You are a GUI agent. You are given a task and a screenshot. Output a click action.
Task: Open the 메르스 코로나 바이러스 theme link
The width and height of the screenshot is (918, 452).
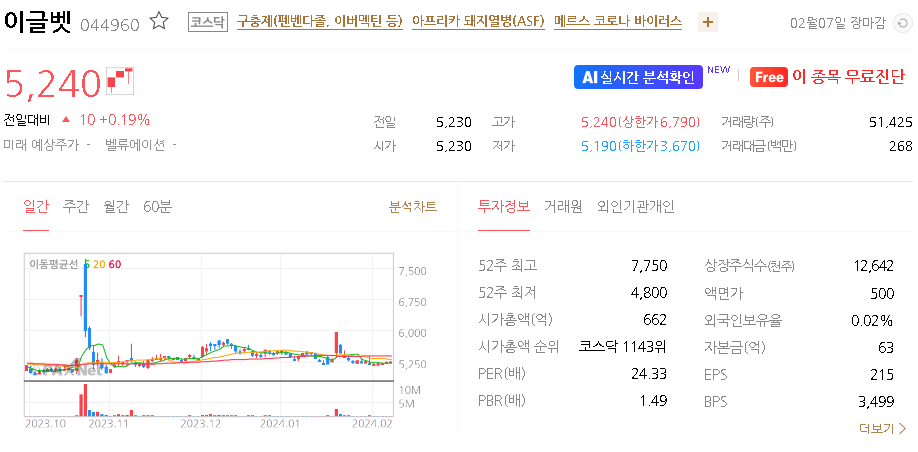click(x=618, y=22)
